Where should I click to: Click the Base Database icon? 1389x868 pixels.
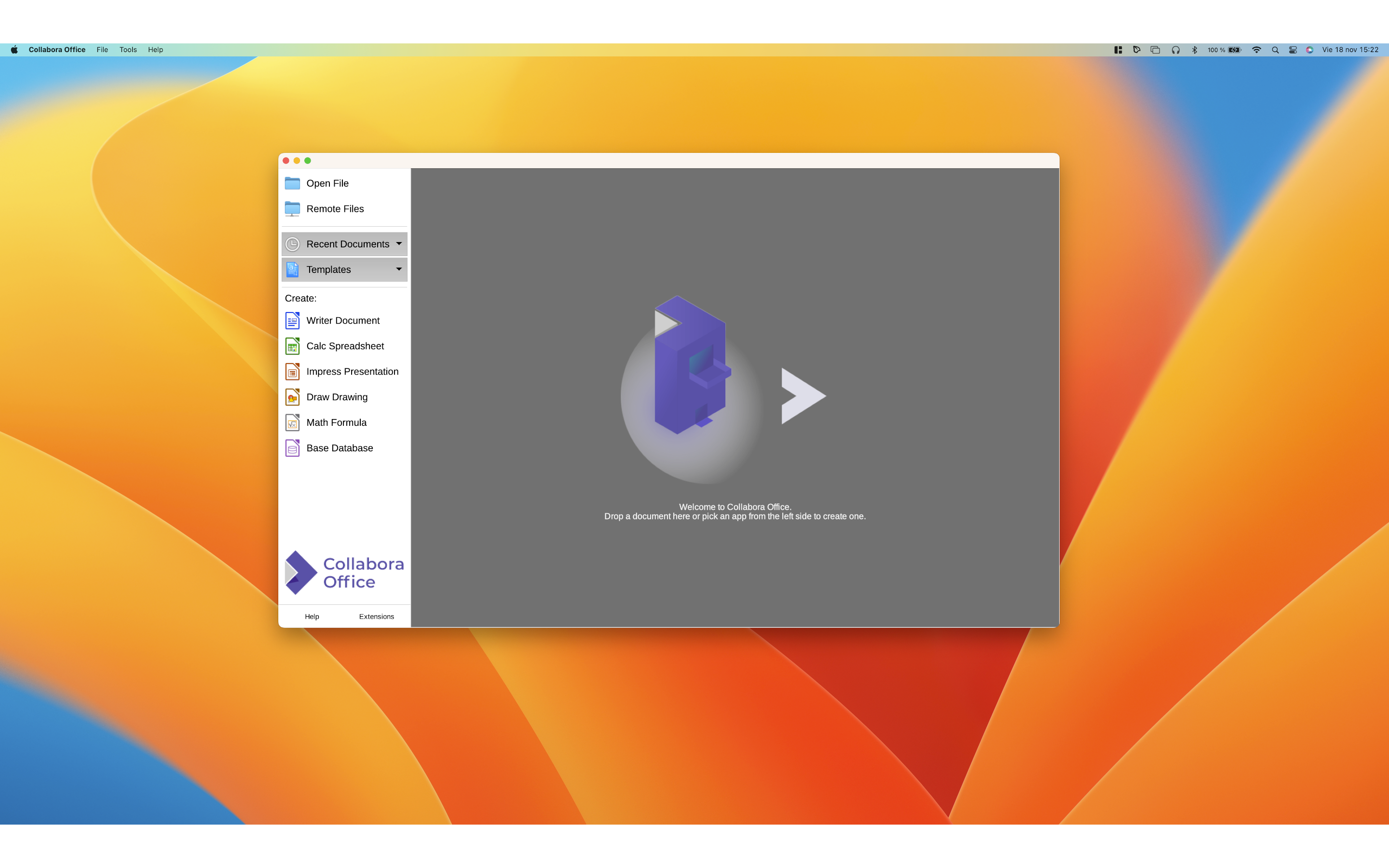(x=292, y=448)
